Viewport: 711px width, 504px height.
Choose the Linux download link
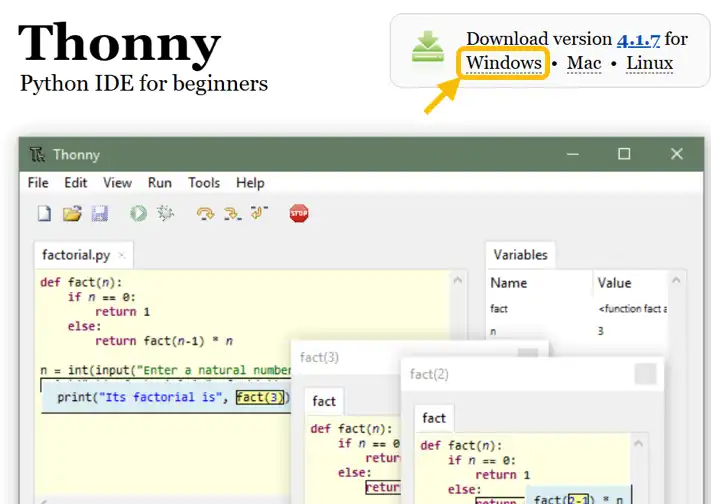[x=649, y=63]
